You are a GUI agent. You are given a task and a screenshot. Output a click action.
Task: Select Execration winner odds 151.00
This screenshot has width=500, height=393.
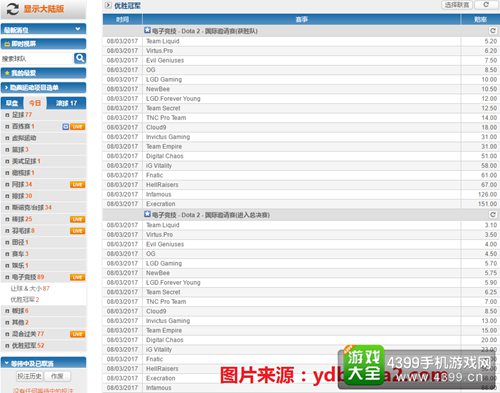pyautogui.click(x=487, y=204)
